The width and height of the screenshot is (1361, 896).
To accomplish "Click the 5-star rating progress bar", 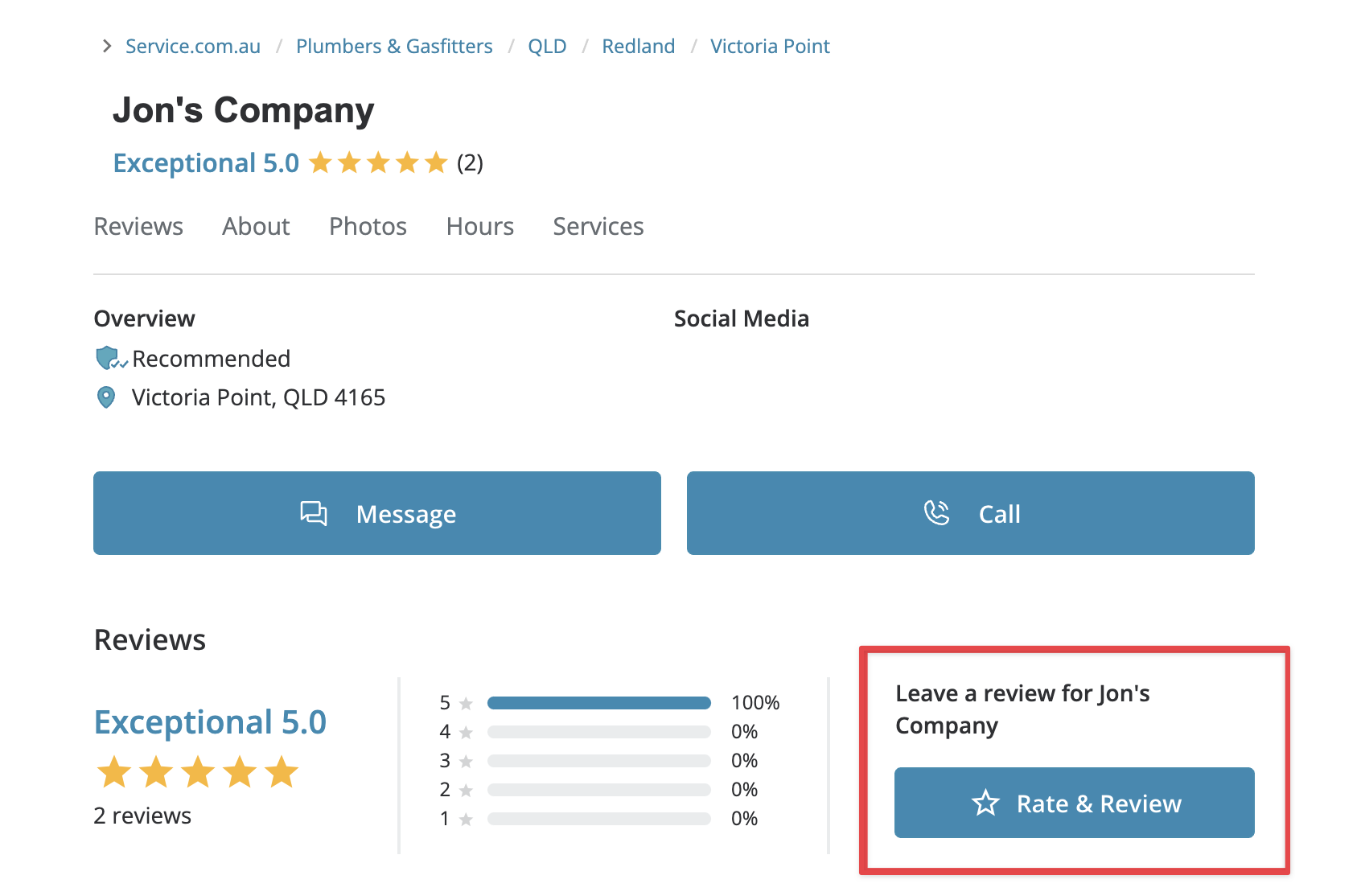I will (x=598, y=703).
